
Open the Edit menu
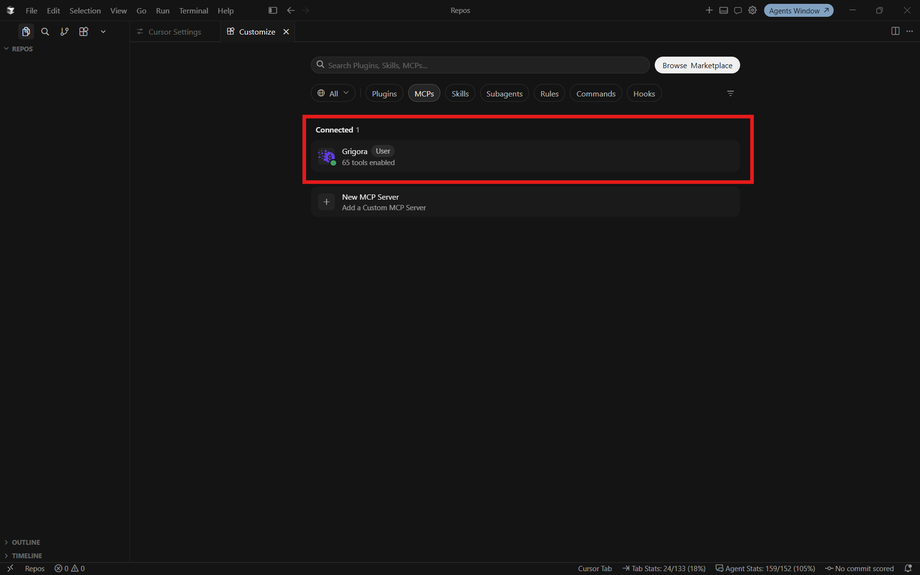click(x=53, y=11)
